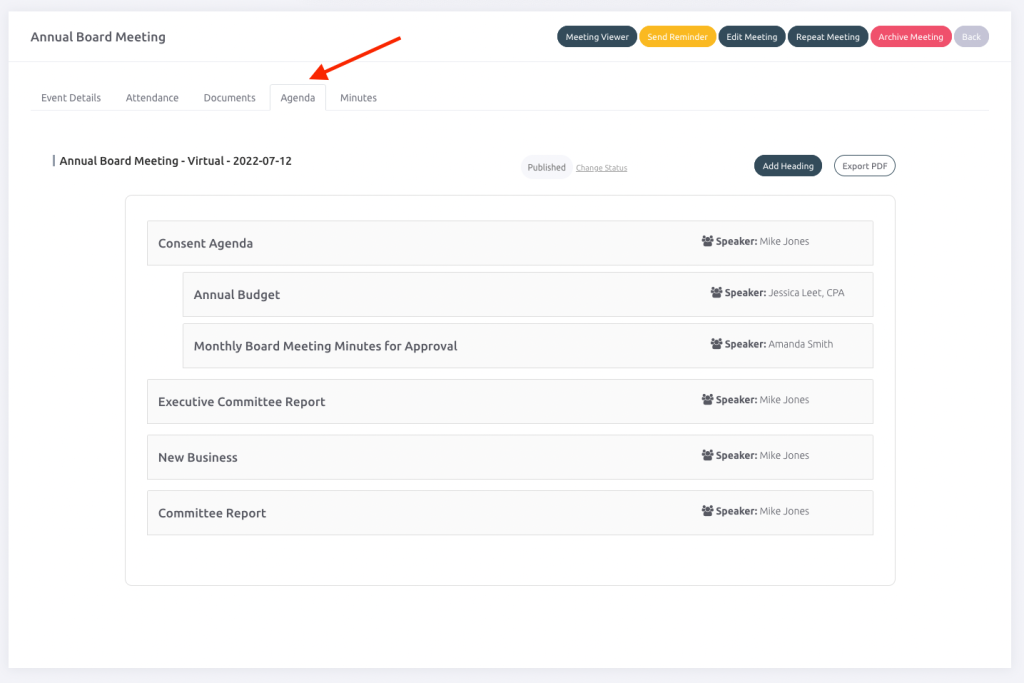This screenshot has width=1024, height=683.
Task: Click speaker icon in Consent Agenda row
Action: pyautogui.click(x=707, y=241)
